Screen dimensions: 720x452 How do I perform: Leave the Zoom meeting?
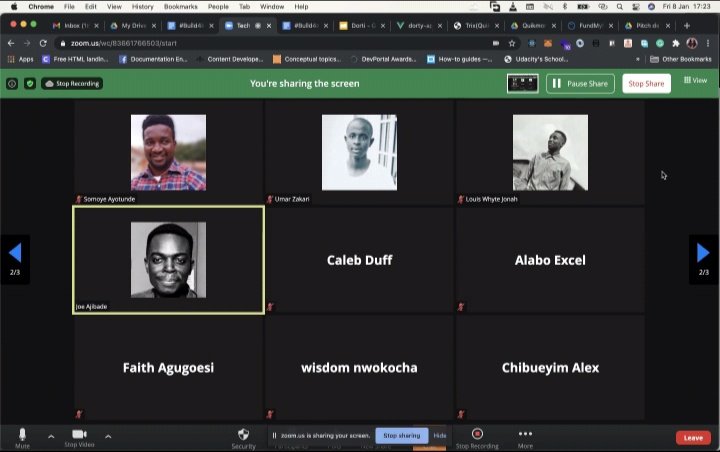tap(693, 438)
